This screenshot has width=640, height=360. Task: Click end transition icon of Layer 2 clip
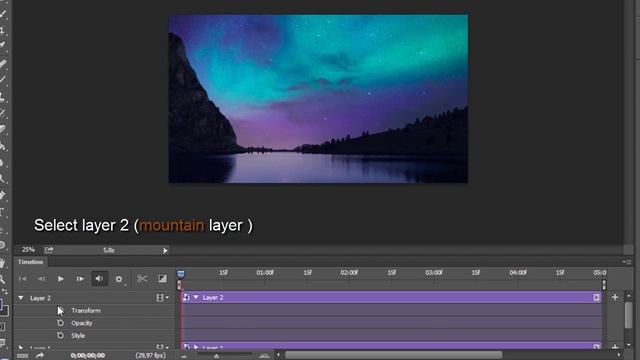pyautogui.click(x=596, y=298)
